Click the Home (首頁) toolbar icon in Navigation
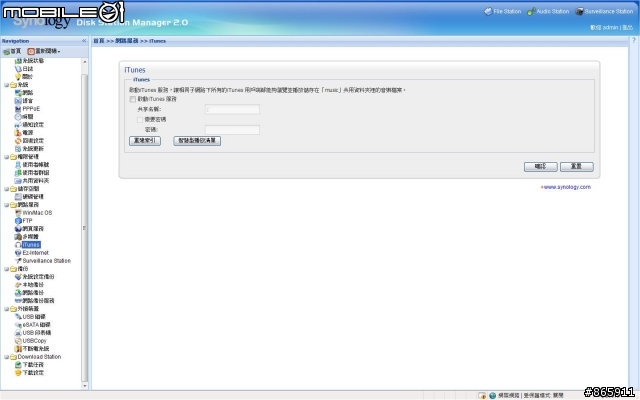Viewport: 640px width, 400px height. [12, 51]
